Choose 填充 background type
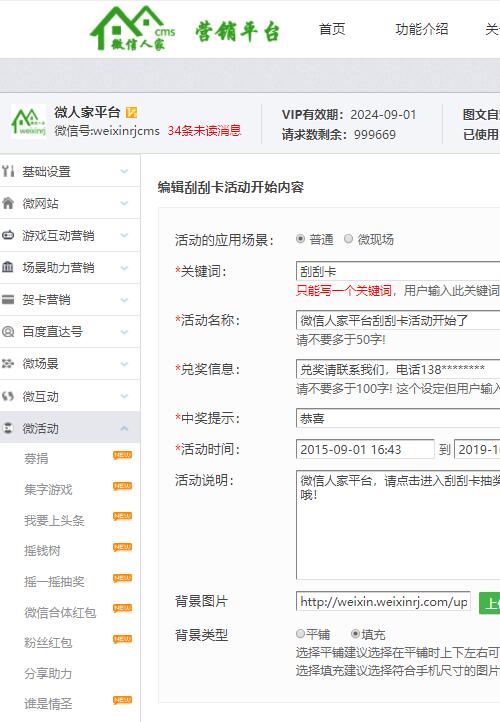Viewport: 500px width, 722px height. click(x=355, y=634)
